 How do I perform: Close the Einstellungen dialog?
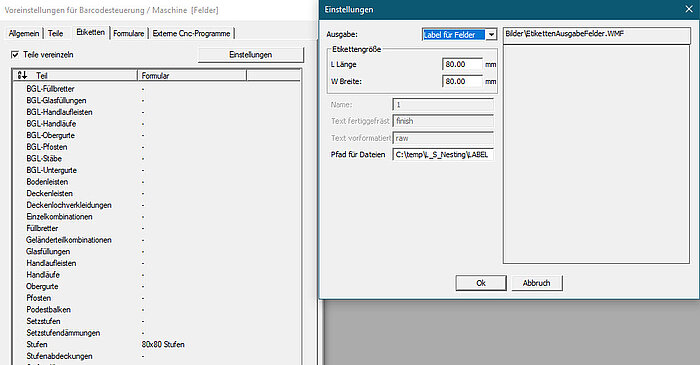(689, 9)
